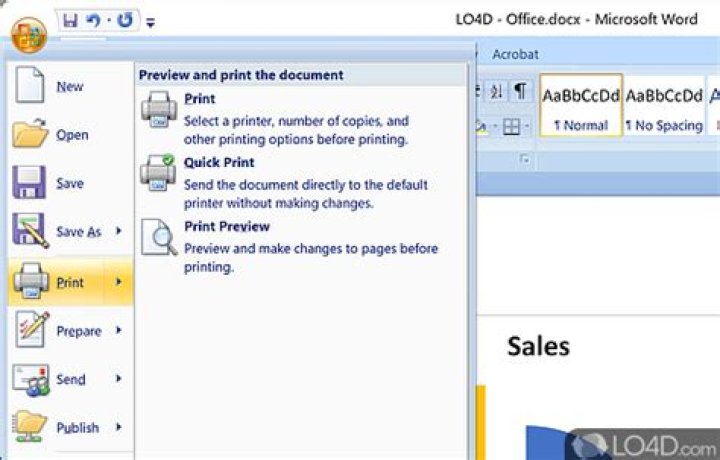Choose New from the Office menu
720x460 pixels.
[x=70, y=86]
